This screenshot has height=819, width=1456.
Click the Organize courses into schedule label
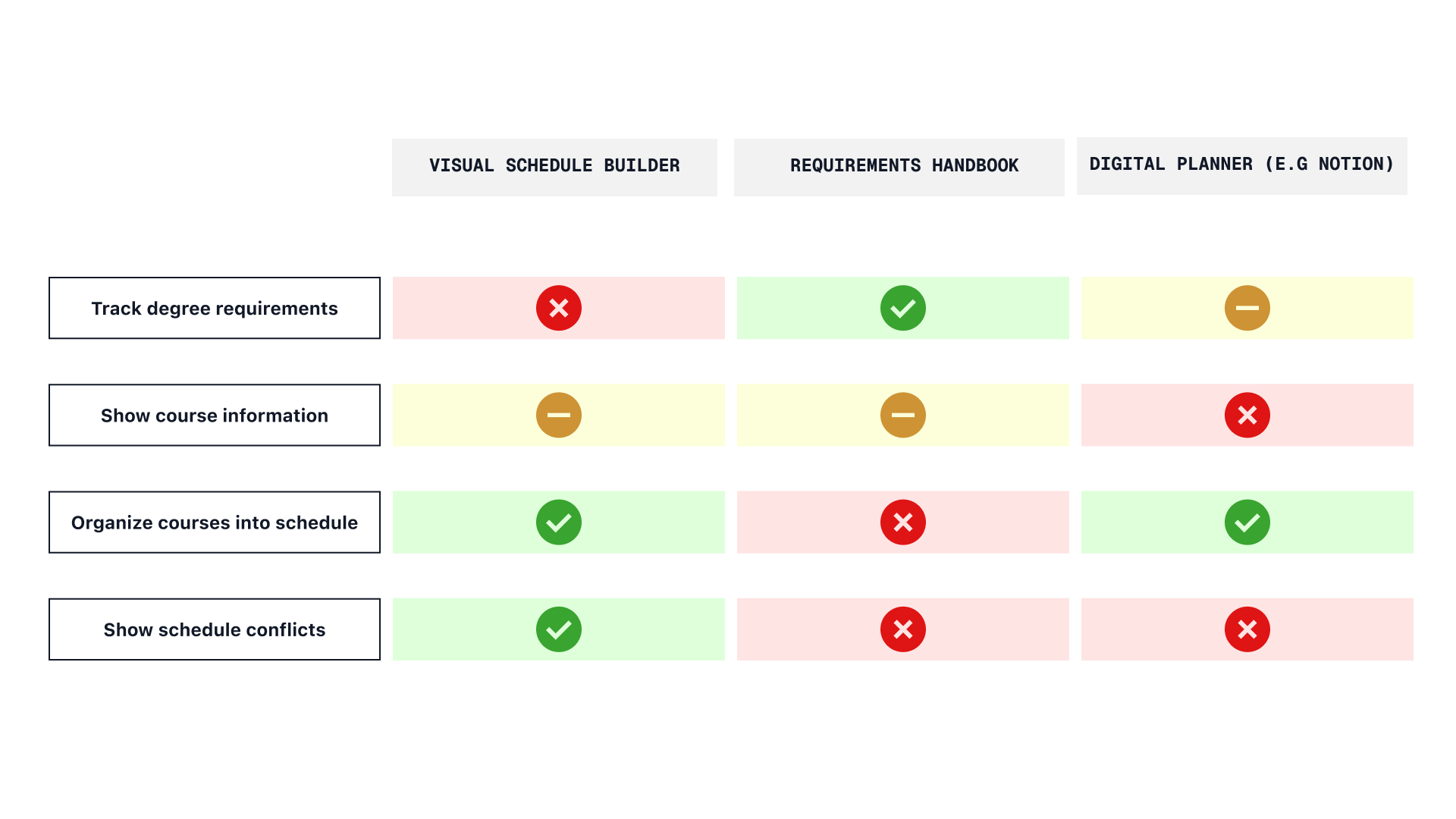tap(215, 522)
